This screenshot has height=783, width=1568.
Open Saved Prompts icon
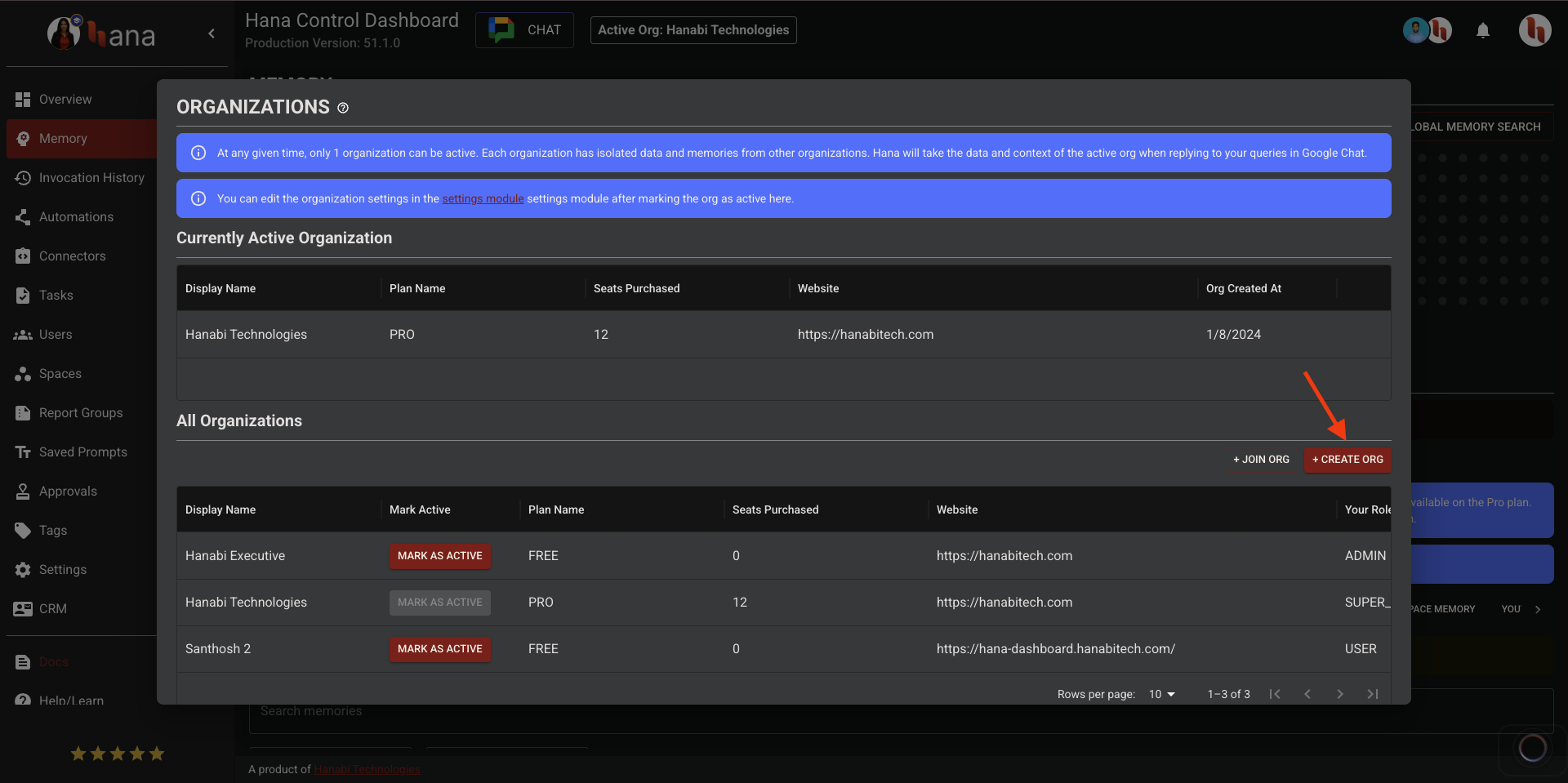coord(23,452)
